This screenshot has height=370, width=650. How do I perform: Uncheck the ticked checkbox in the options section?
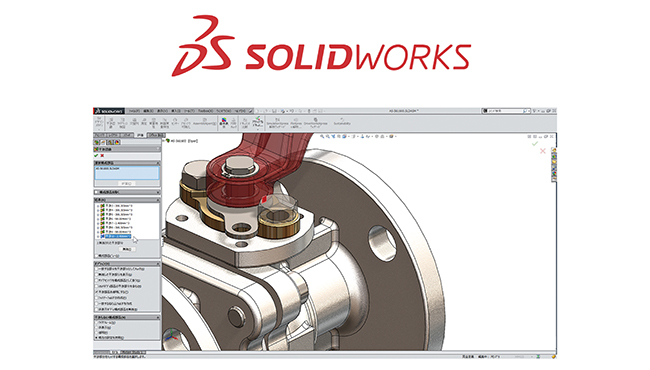97,292
